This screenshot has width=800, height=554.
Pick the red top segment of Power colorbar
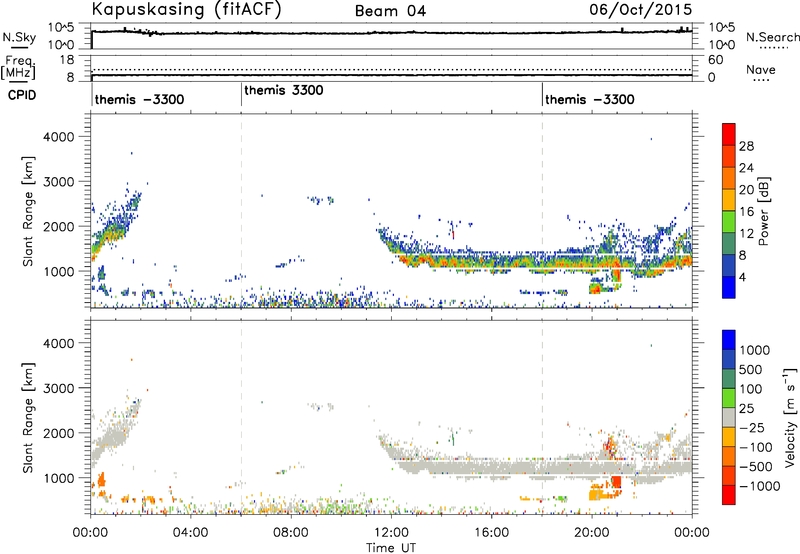[x=729, y=134]
